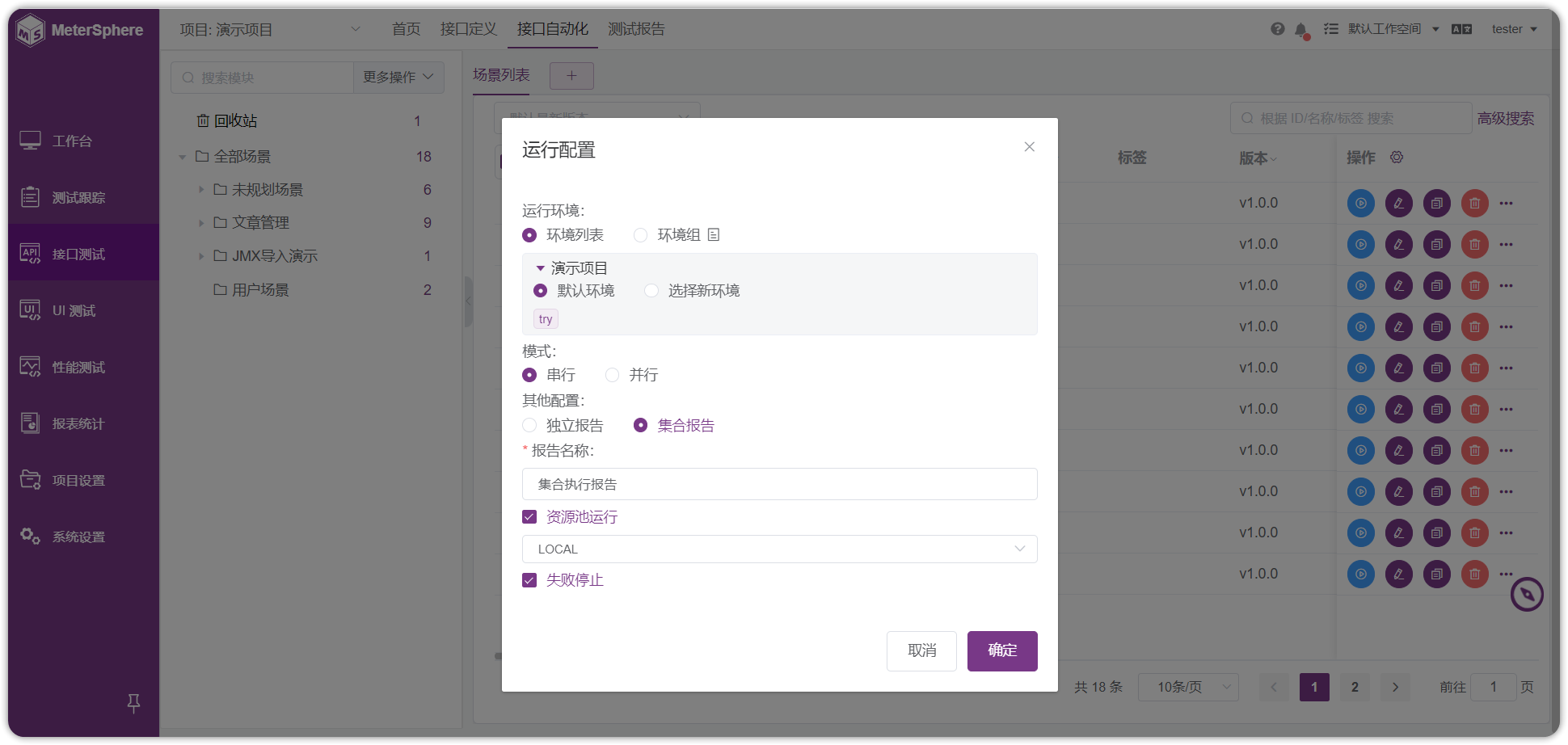Select the 环境组 radio option
Image resolution: width=1568 pixels, height=745 pixels.
pyautogui.click(x=668, y=235)
